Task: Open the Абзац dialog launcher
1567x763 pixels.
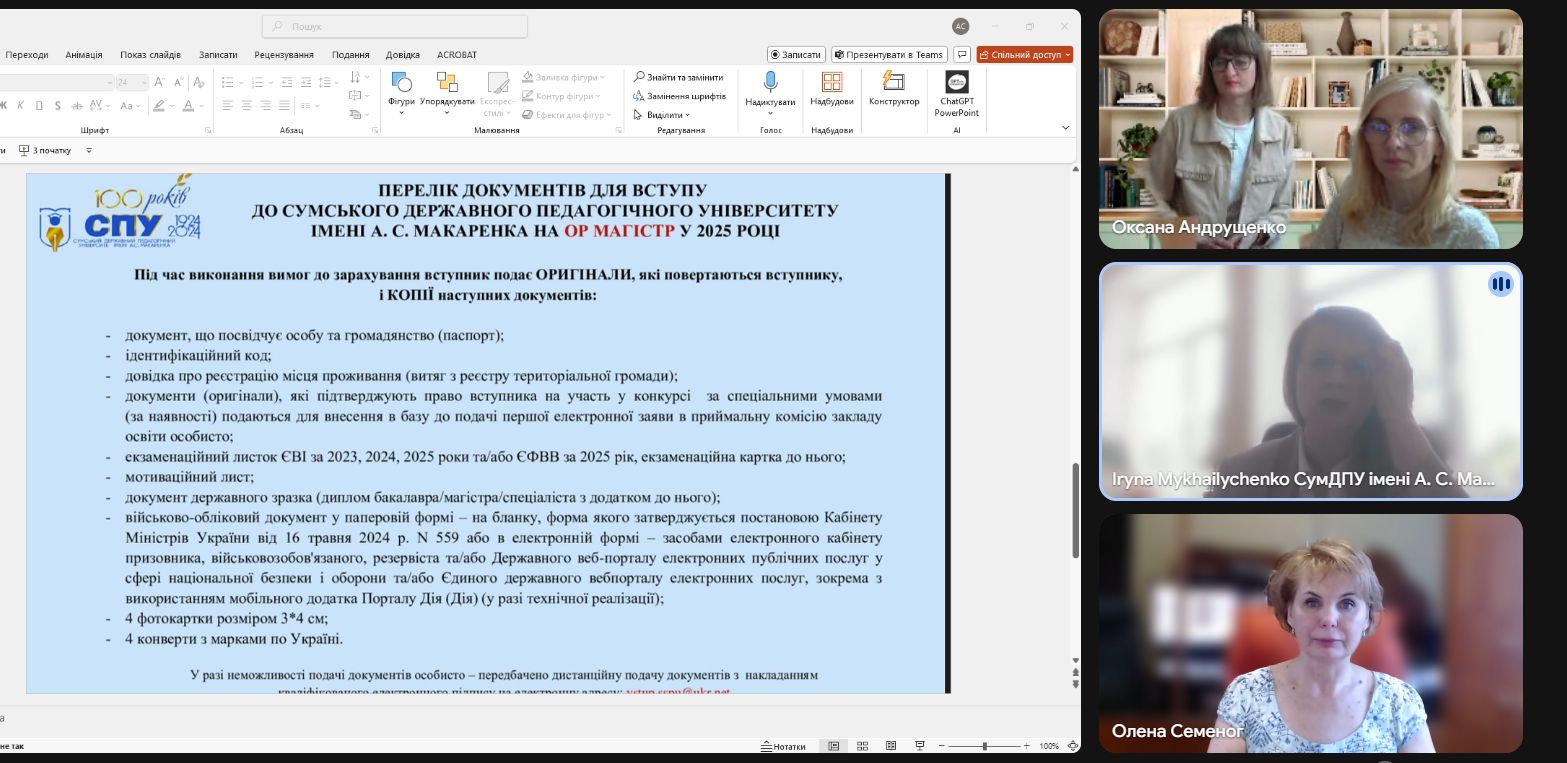Action: click(375, 130)
